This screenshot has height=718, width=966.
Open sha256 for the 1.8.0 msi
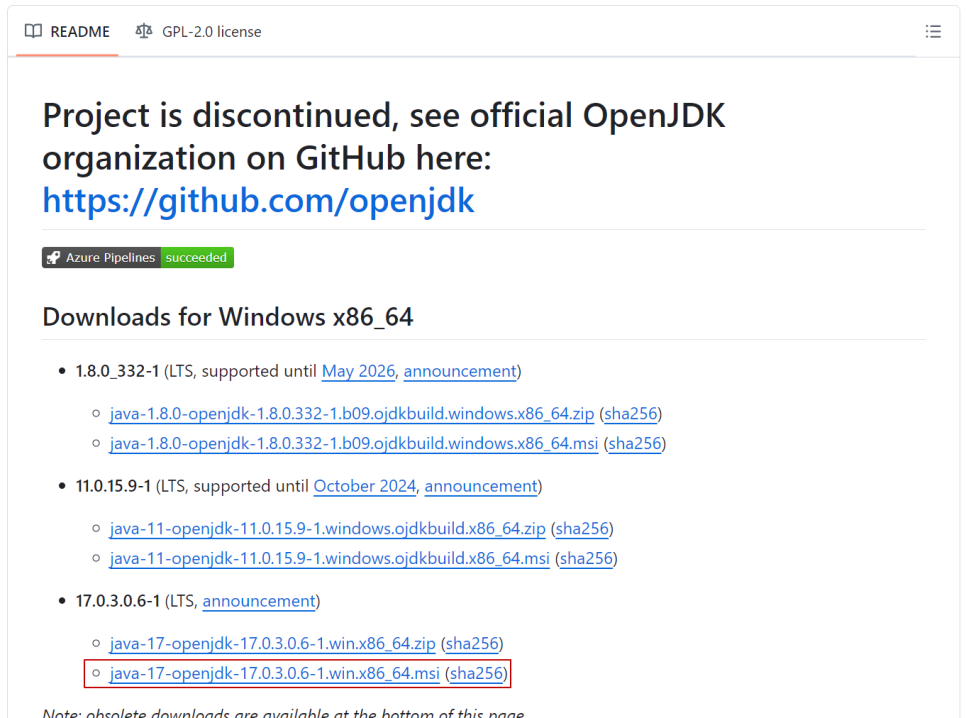(635, 444)
